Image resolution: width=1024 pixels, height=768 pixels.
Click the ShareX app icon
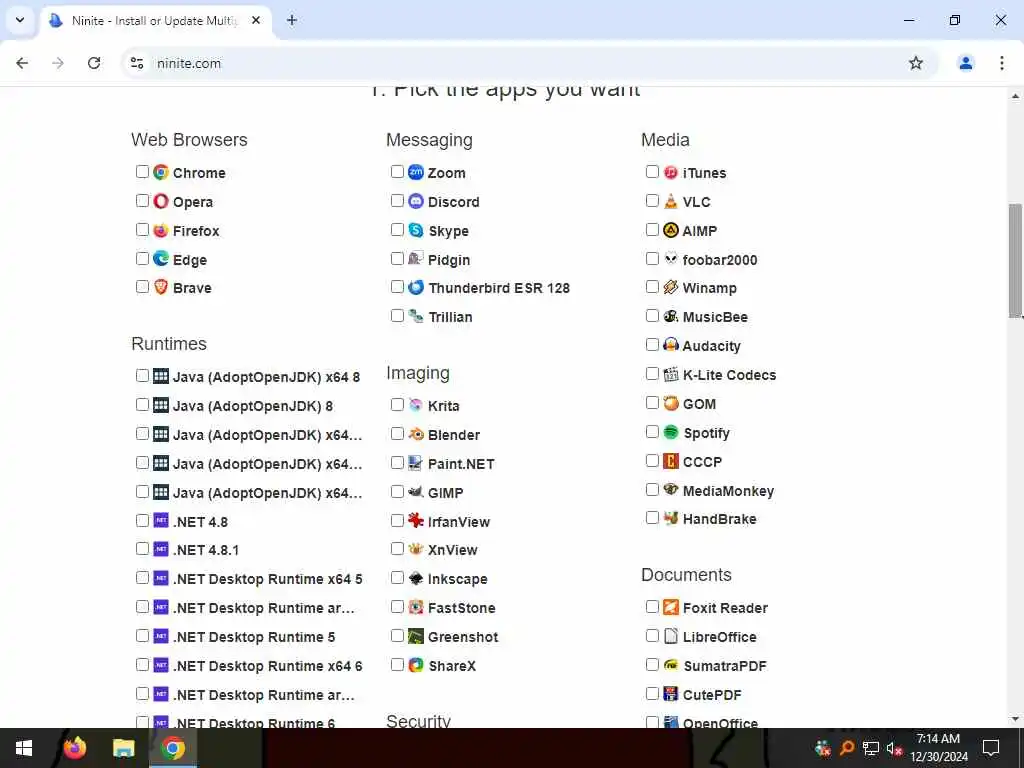(x=416, y=665)
